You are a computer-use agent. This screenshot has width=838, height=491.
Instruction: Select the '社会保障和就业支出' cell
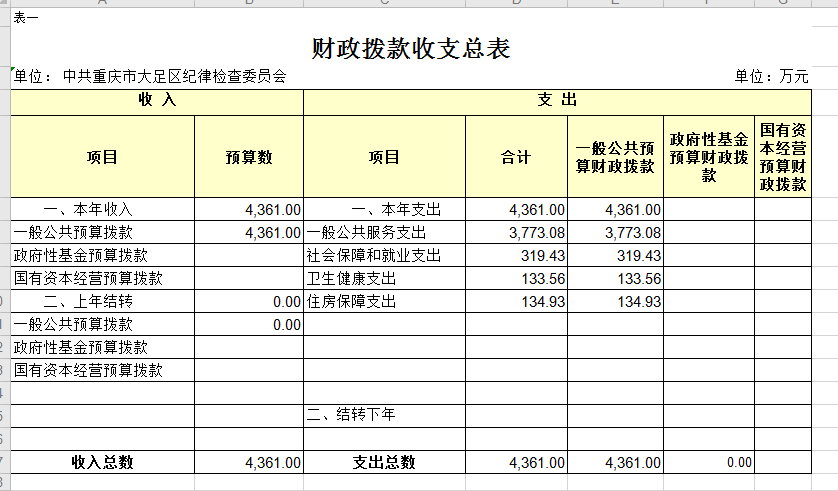[373, 256]
